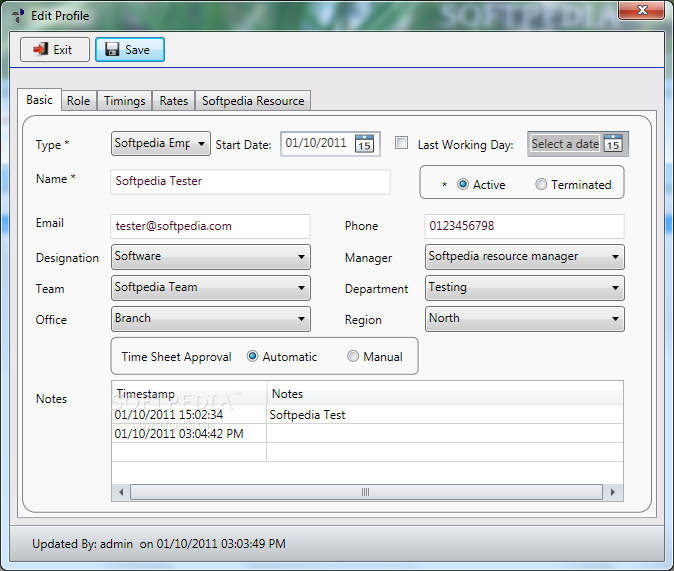Select the Terminated status radio button
The image size is (674, 571).
[x=541, y=184]
